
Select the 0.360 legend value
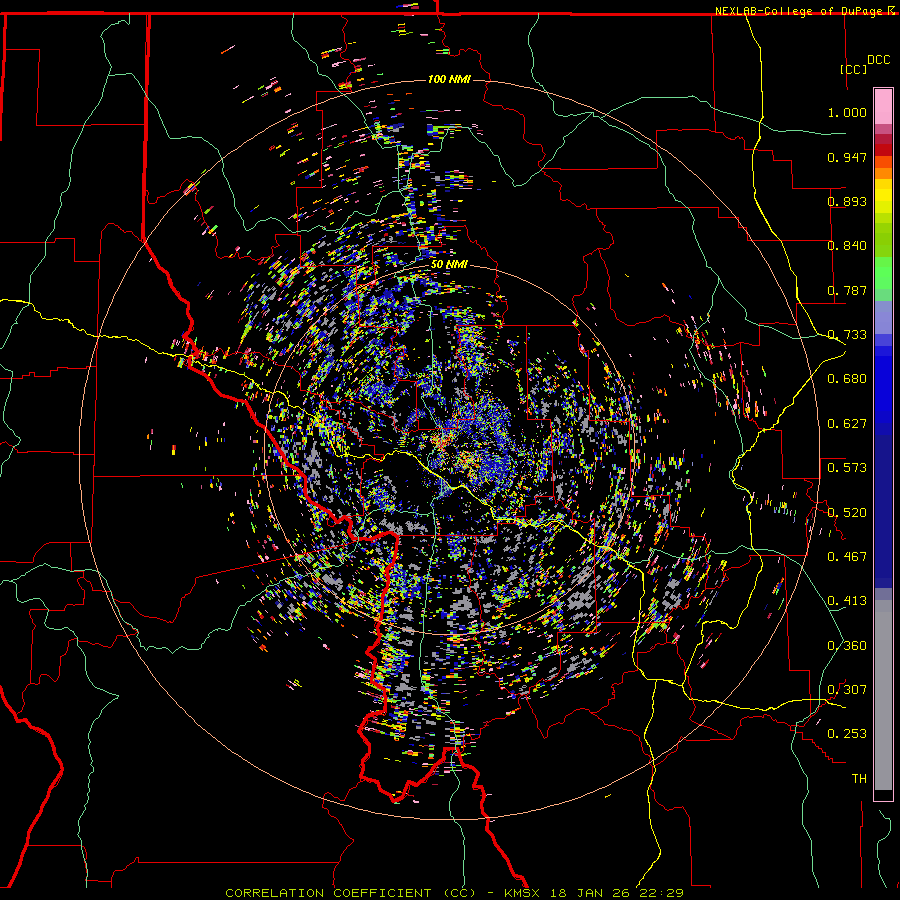pyautogui.click(x=847, y=646)
